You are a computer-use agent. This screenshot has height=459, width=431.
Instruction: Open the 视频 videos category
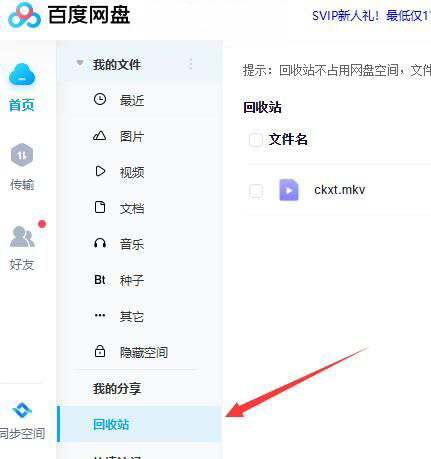pos(132,172)
